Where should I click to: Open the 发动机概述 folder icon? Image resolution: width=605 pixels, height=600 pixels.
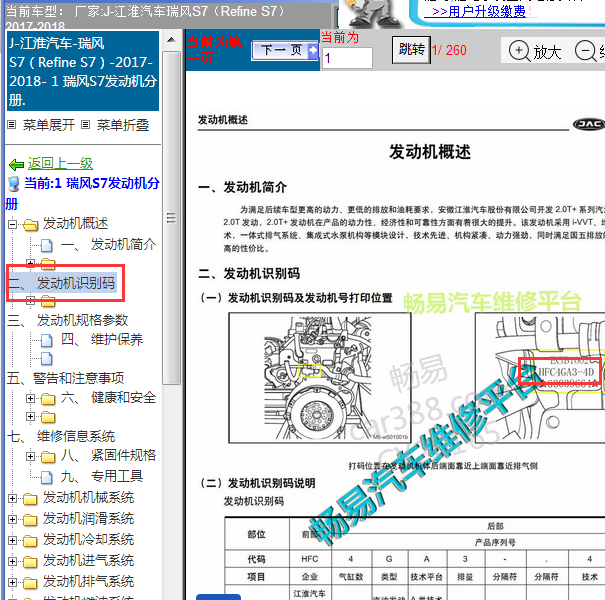tap(30, 225)
